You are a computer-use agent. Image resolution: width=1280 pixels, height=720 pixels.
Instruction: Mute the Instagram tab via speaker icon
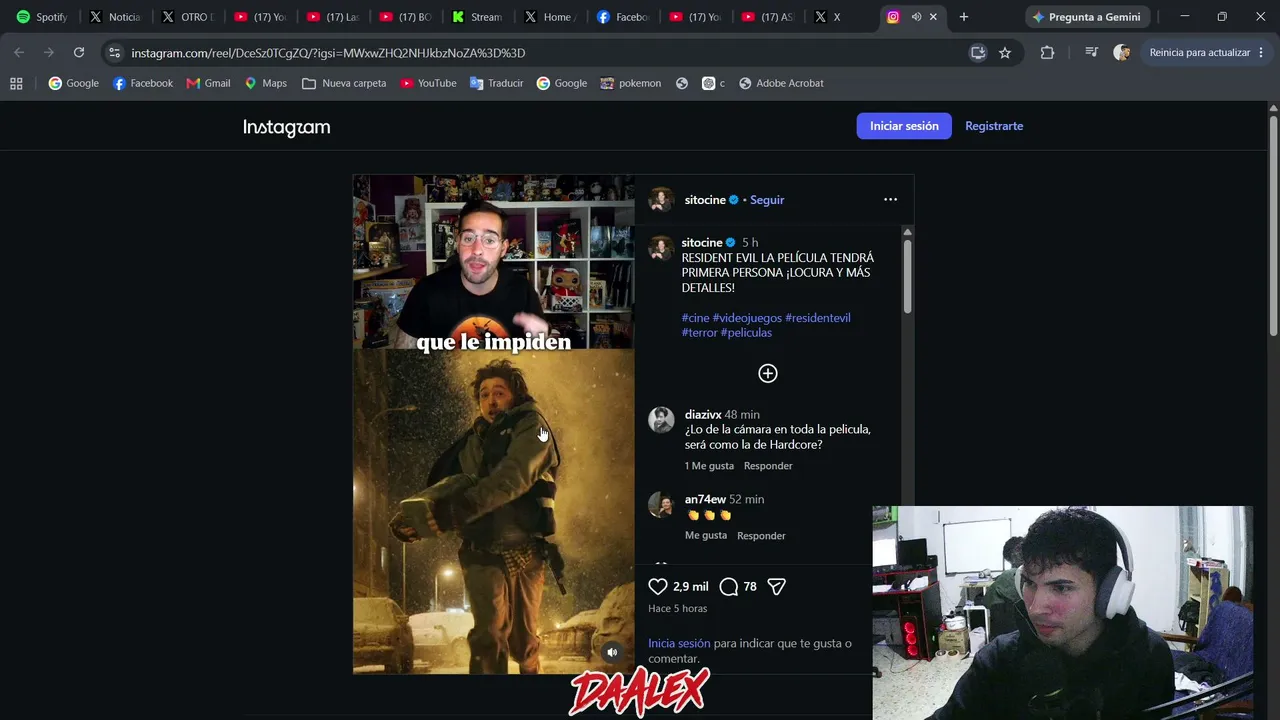[x=916, y=17]
